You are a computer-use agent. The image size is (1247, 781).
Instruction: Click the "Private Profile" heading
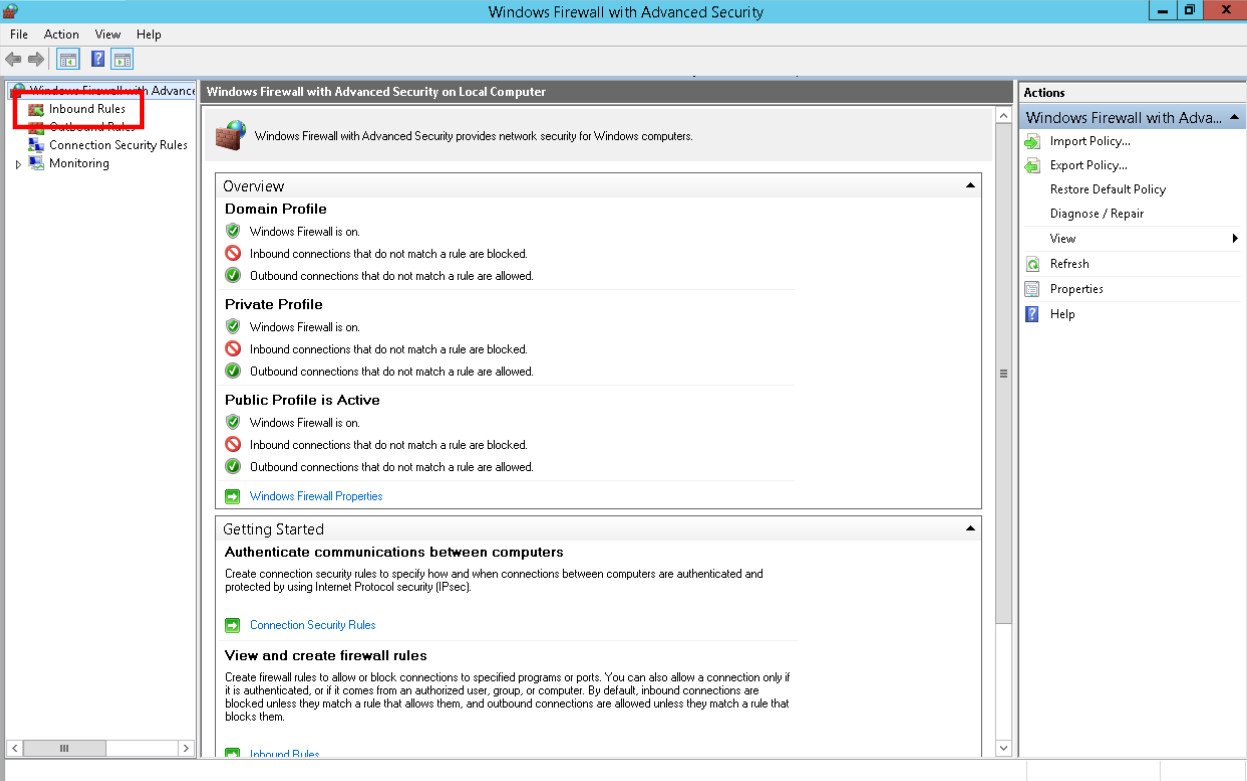274,304
